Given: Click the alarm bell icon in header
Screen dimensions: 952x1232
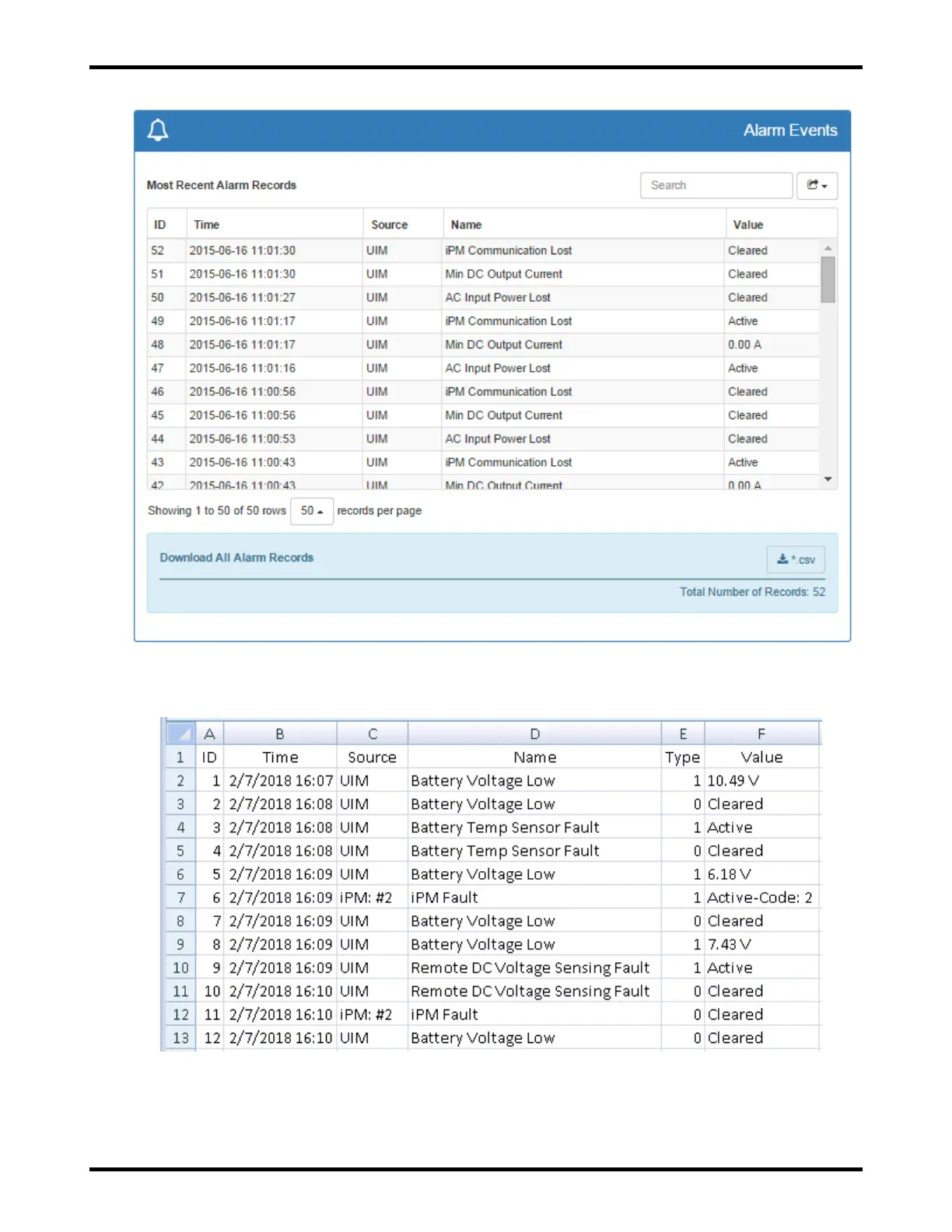Looking at the screenshot, I should pos(158,130).
